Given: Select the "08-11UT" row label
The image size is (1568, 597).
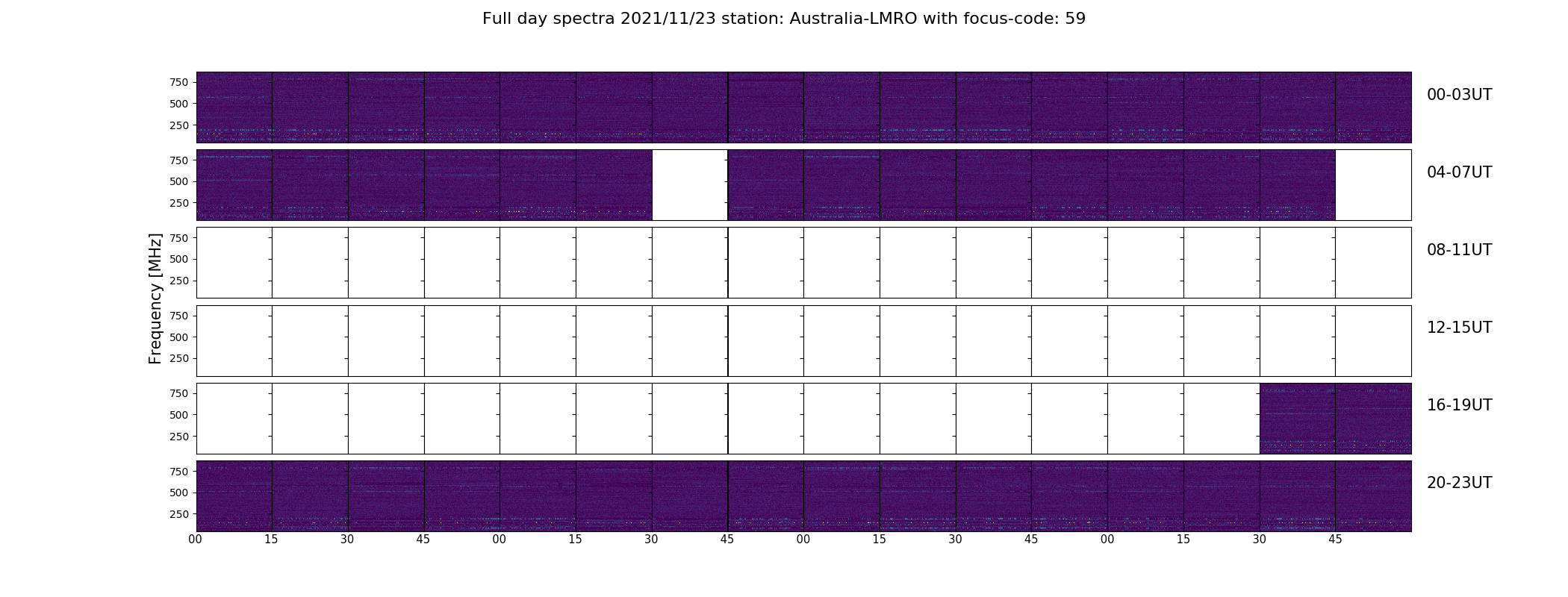Looking at the screenshot, I should [x=1459, y=250].
